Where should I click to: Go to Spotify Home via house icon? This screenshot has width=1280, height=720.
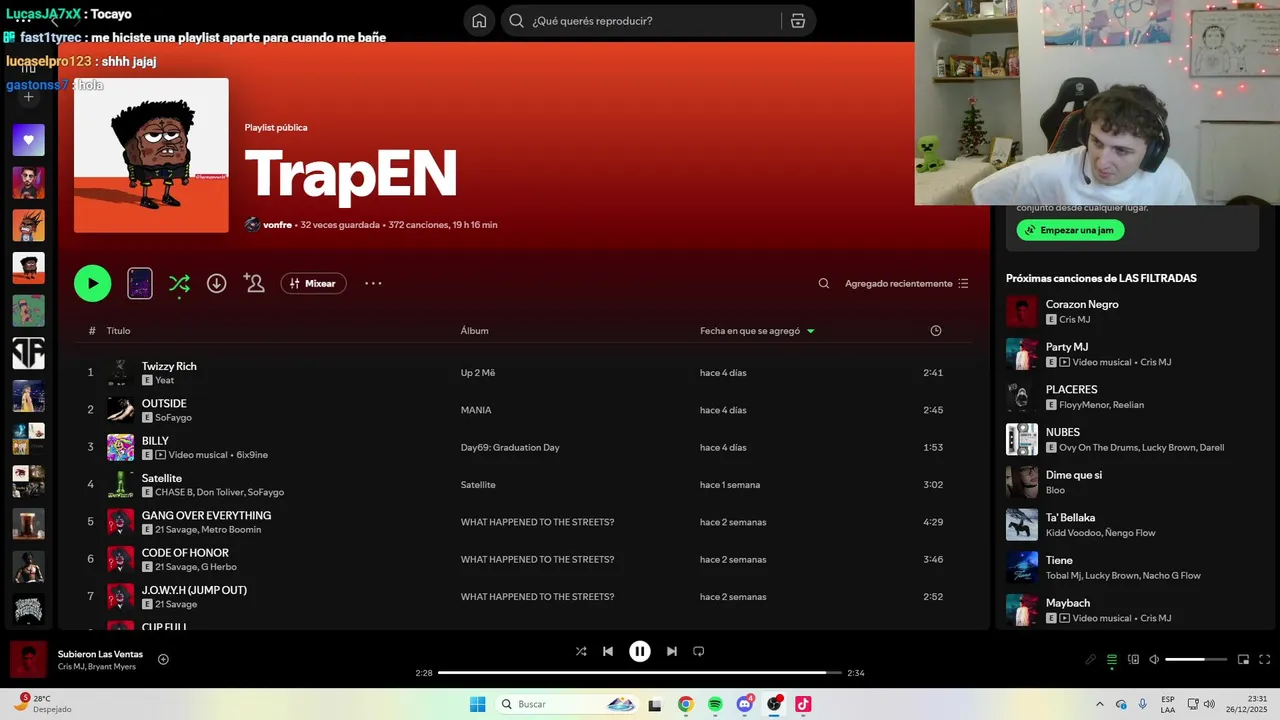(479, 21)
